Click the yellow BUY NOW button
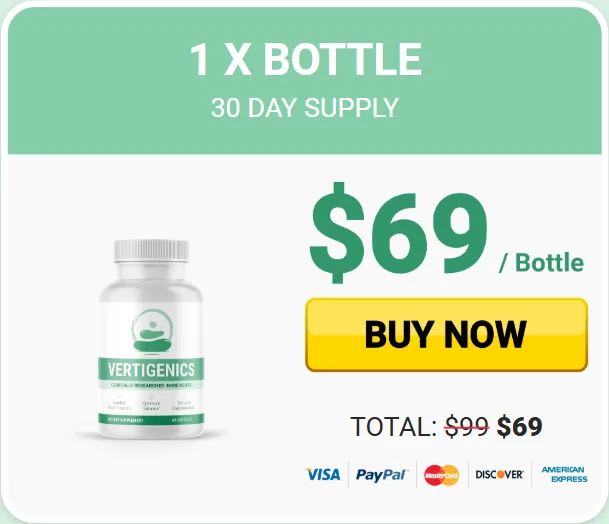This screenshot has width=609, height=524. 446,334
